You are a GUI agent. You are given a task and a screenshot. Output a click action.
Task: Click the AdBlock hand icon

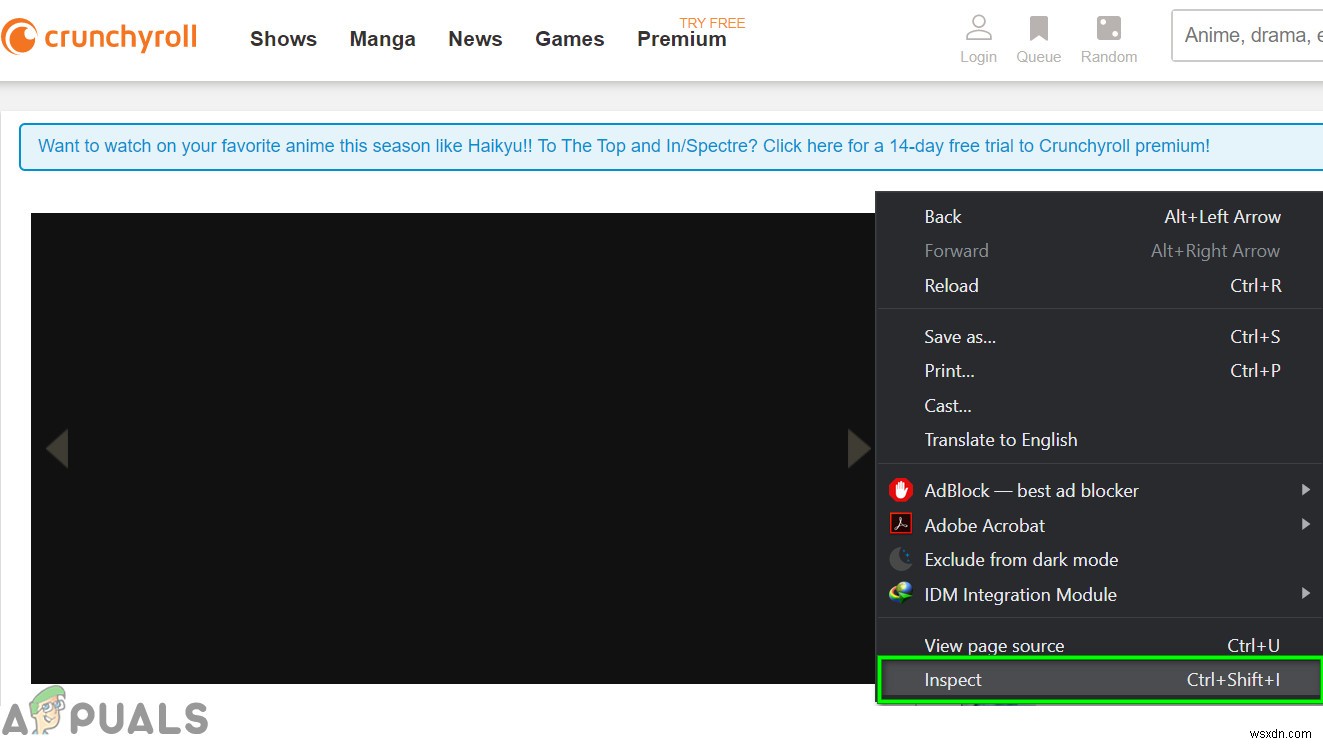click(901, 489)
